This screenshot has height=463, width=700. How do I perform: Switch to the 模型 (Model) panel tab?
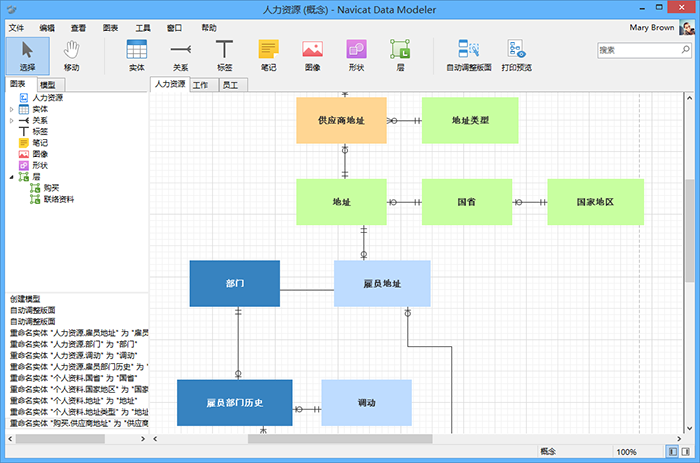[x=50, y=85]
